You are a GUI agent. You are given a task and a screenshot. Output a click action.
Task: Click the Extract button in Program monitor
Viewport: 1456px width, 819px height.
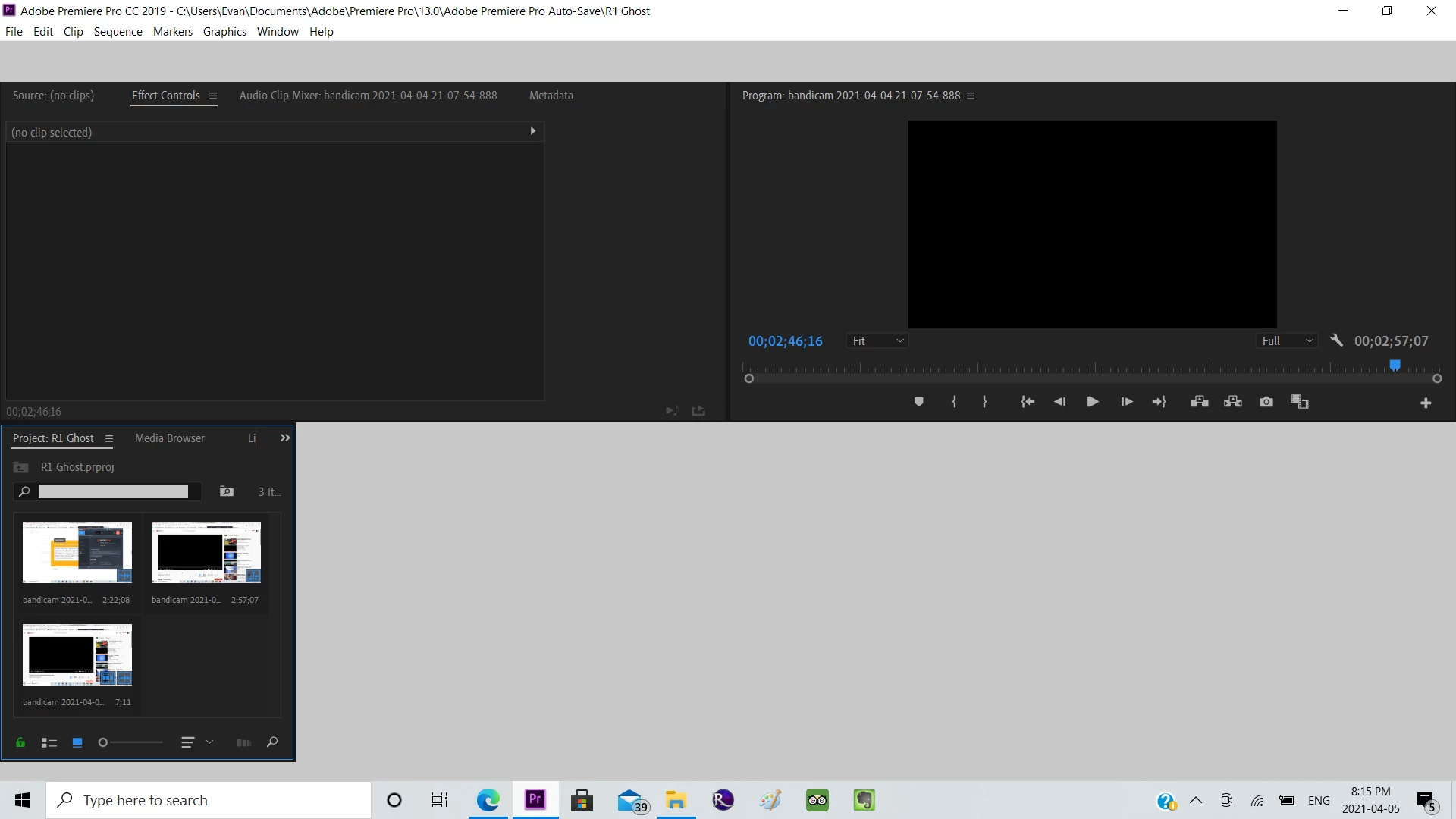pos(1233,402)
